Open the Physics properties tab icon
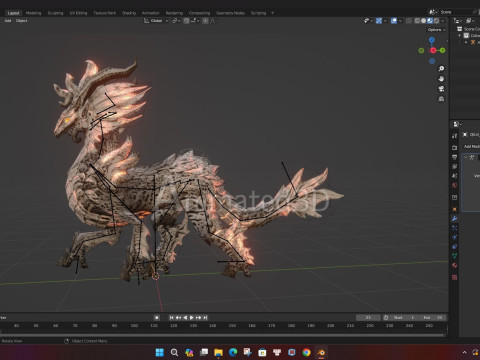Screen dimensions: 480x360 point(454,237)
